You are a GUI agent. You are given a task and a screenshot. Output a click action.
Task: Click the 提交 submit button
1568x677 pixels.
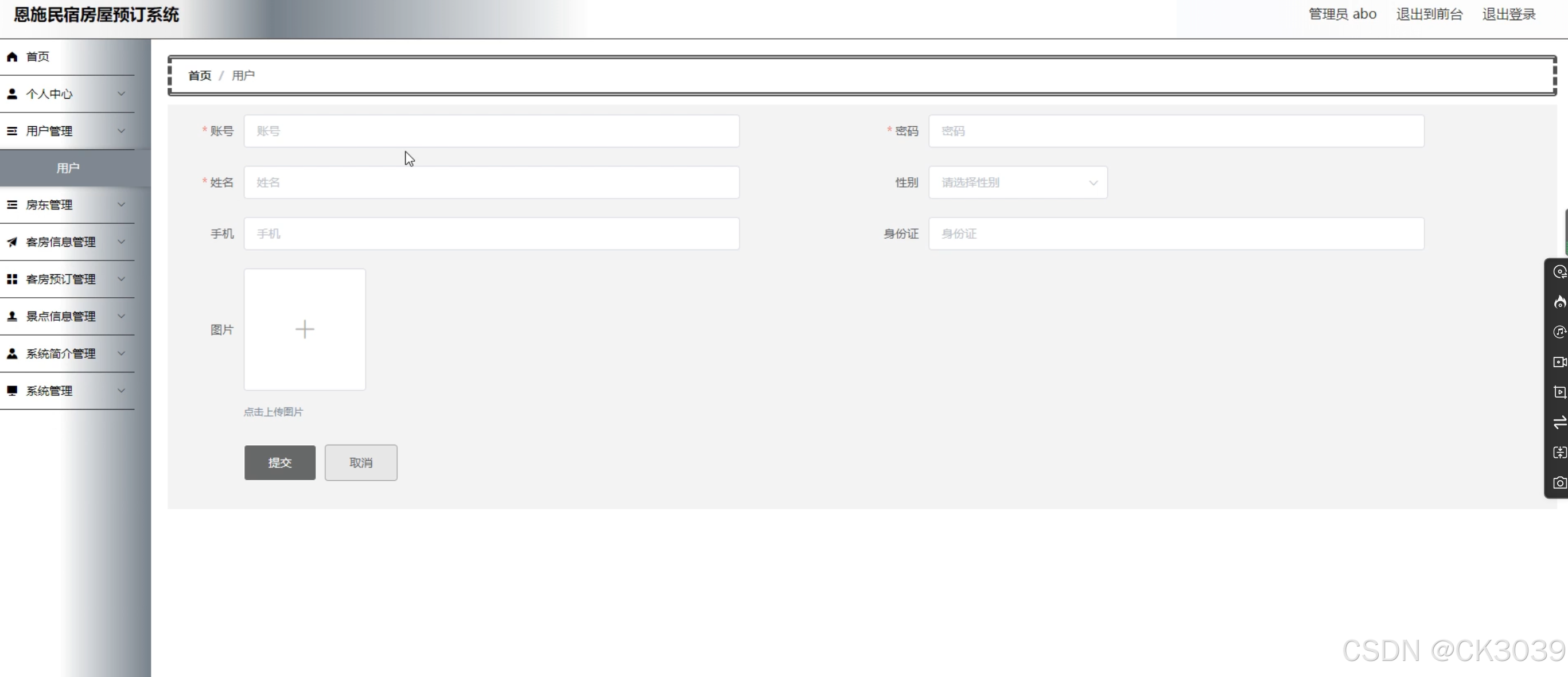tap(280, 462)
